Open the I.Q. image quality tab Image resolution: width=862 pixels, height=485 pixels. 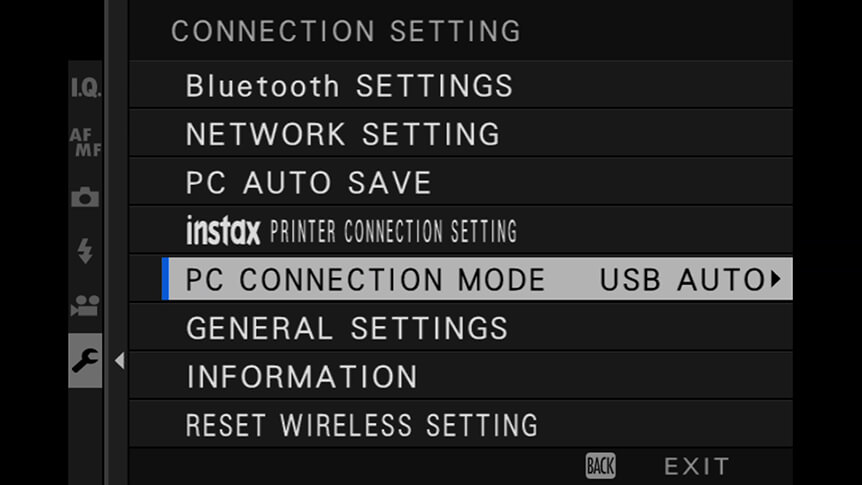(85, 87)
